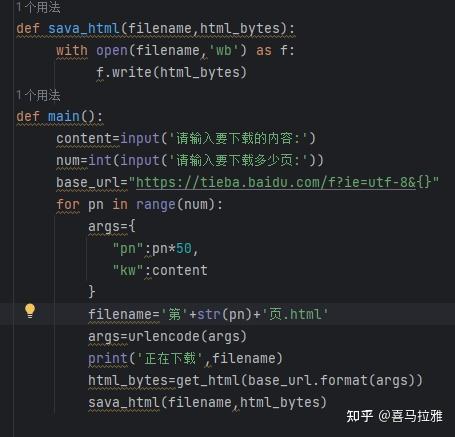Click the sava_html(filename,html_bytes) call at bottom
Image resolution: width=455 pixels, height=437 pixels.
207,402
